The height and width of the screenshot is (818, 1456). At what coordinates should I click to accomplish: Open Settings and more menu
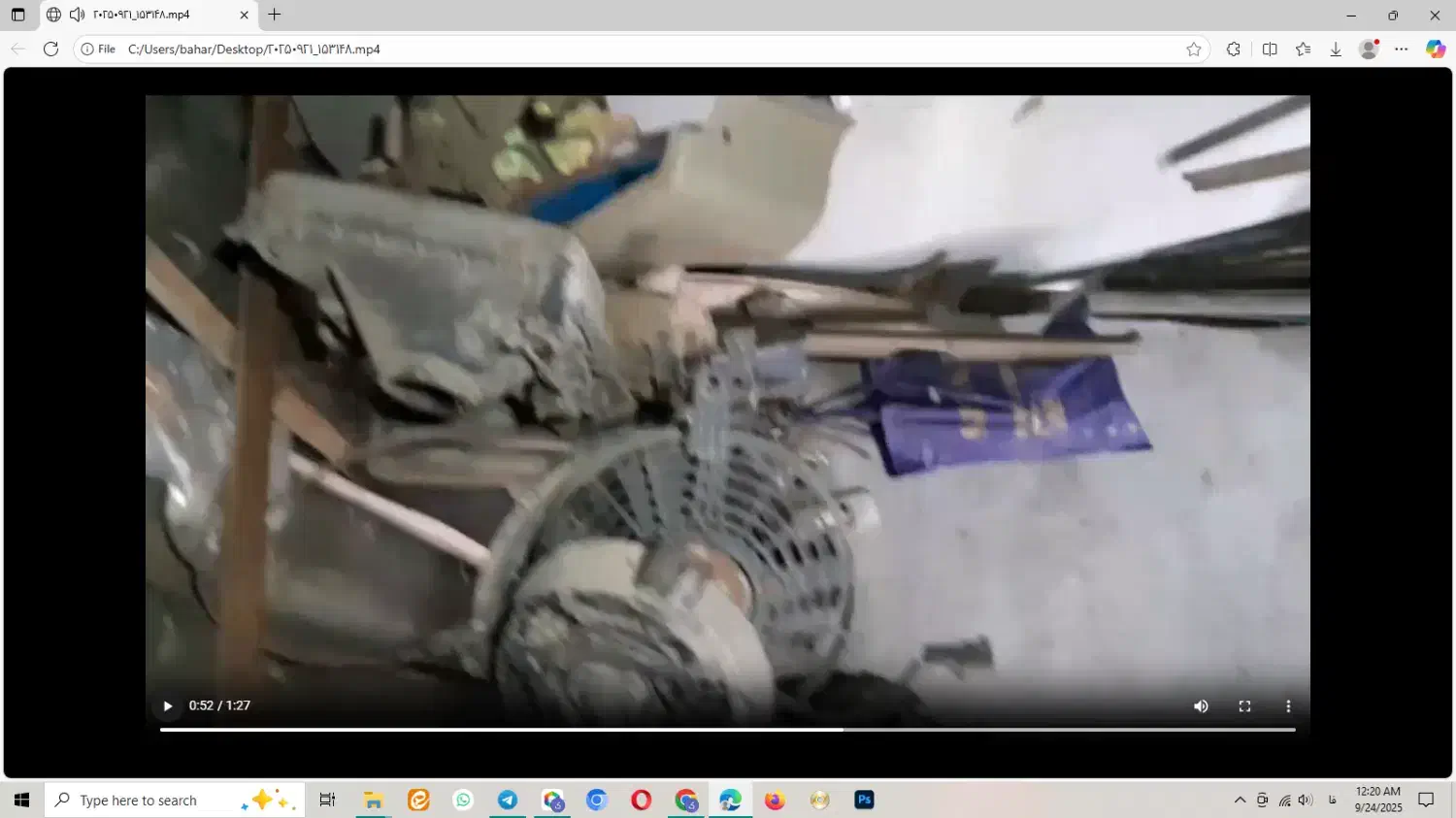pyautogui.click(x=1402, y=49)
